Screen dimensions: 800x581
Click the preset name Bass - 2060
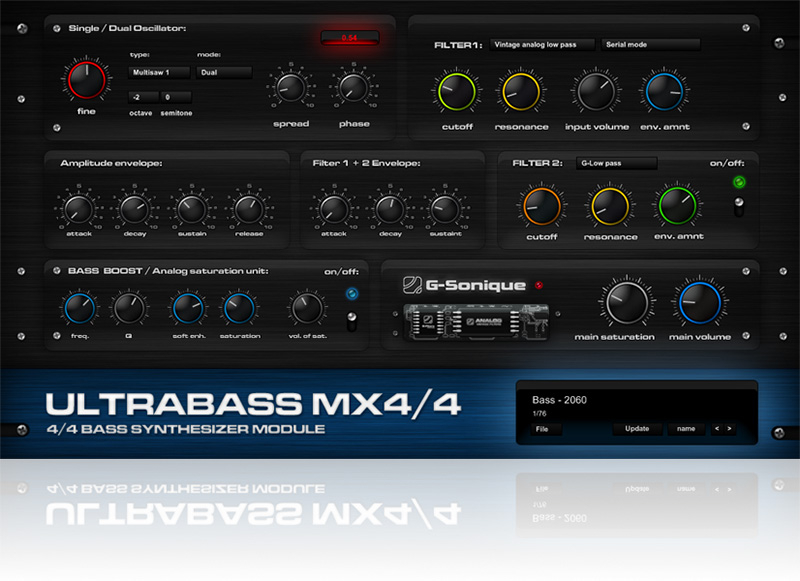coord(559,400)
